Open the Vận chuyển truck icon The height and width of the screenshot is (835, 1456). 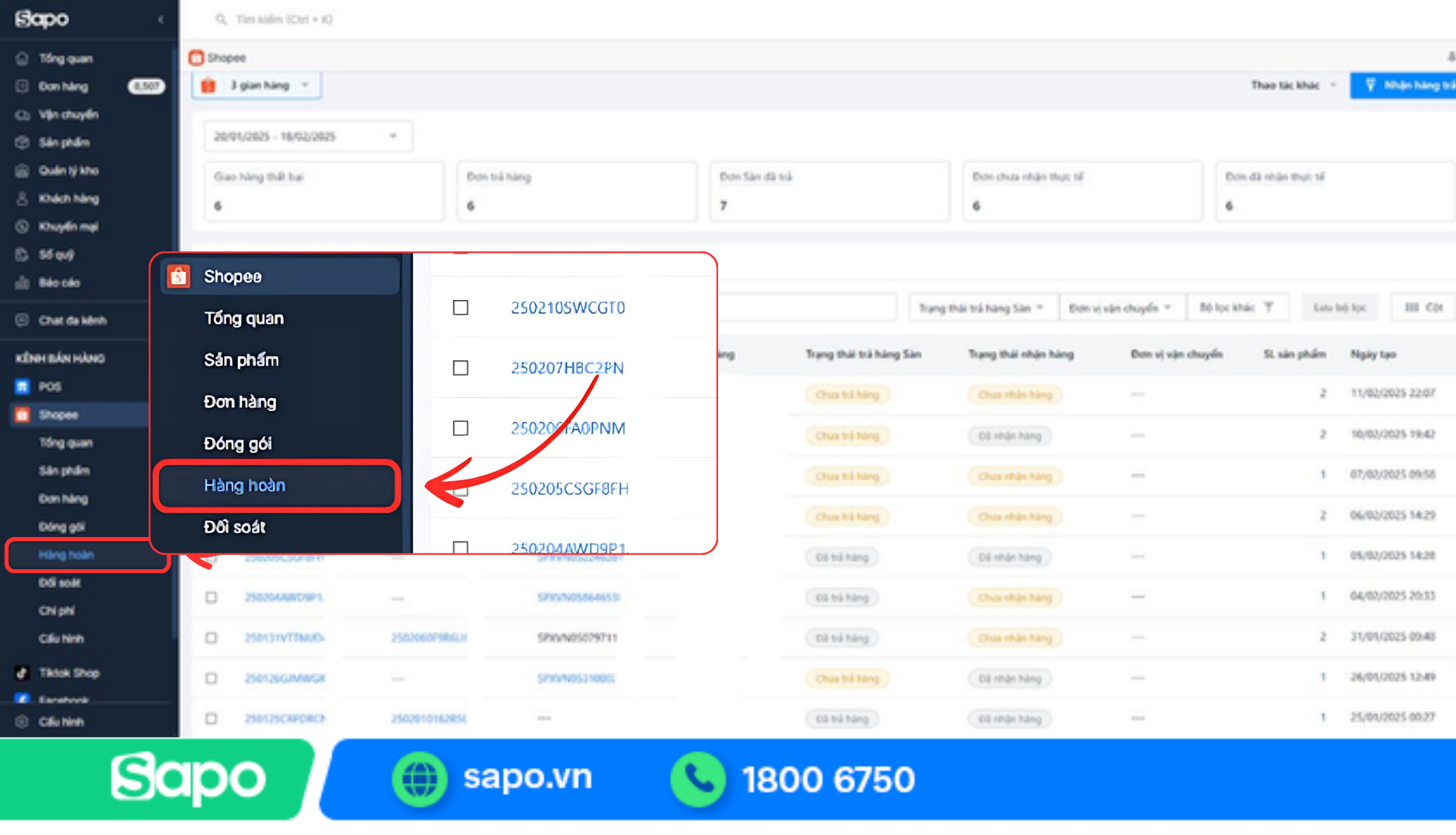[x=22, y=114]
